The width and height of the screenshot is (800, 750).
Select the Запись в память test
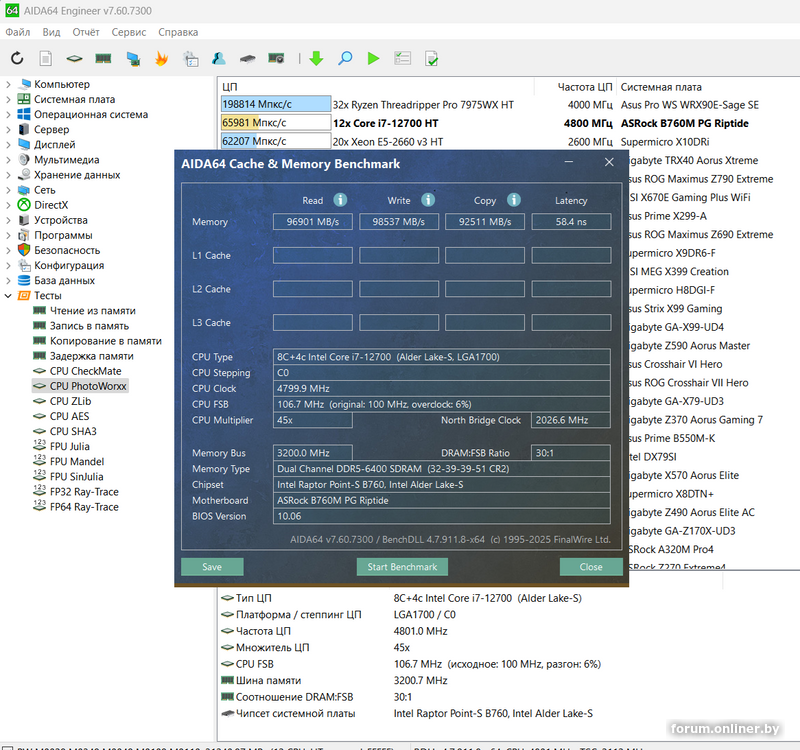coord(89,326)
